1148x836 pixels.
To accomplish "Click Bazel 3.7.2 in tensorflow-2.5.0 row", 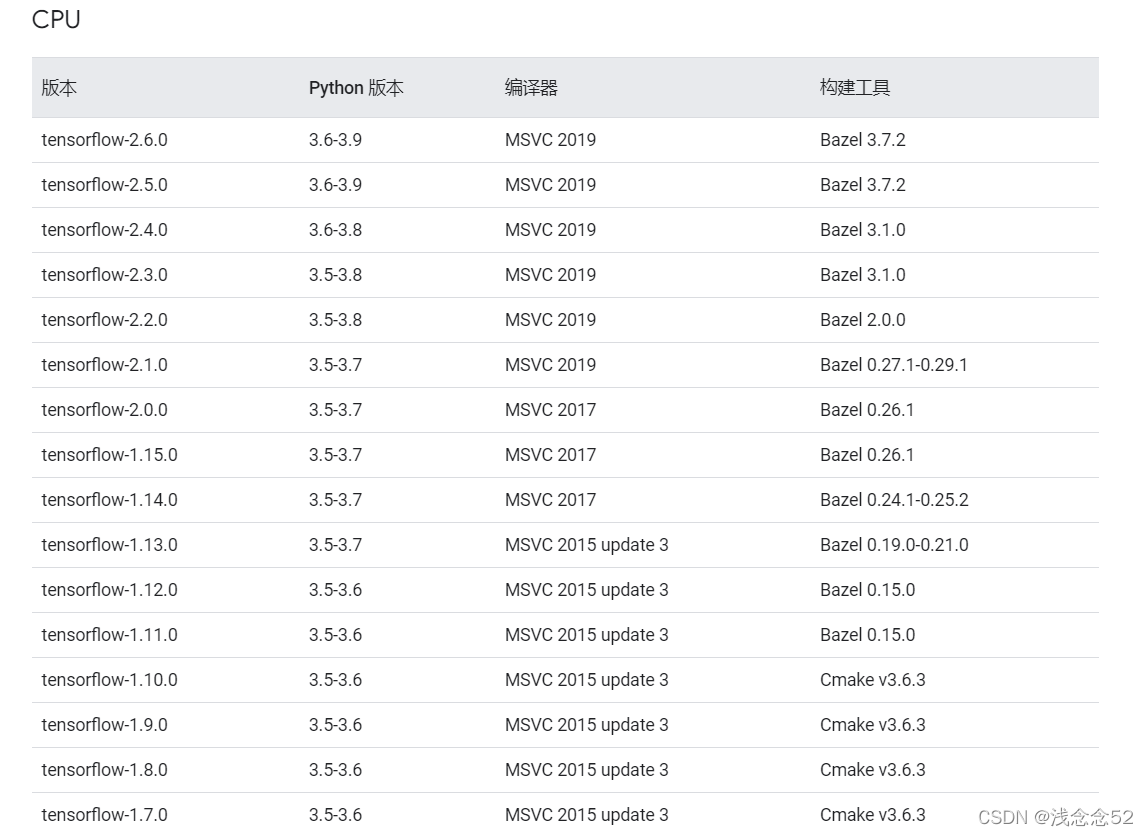I will point(862,184).
